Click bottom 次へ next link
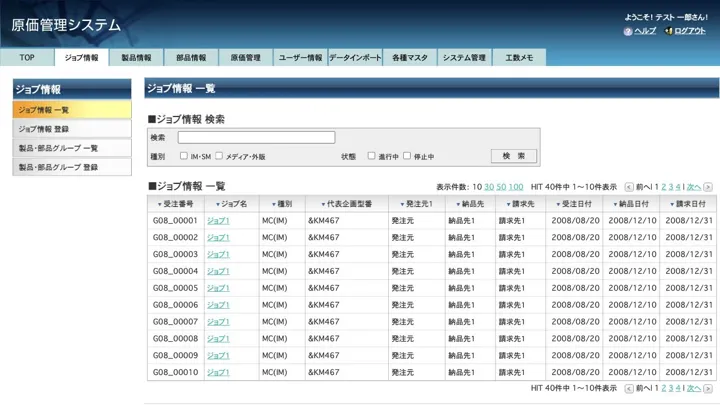The image size is (720, 405). (694, 388)
